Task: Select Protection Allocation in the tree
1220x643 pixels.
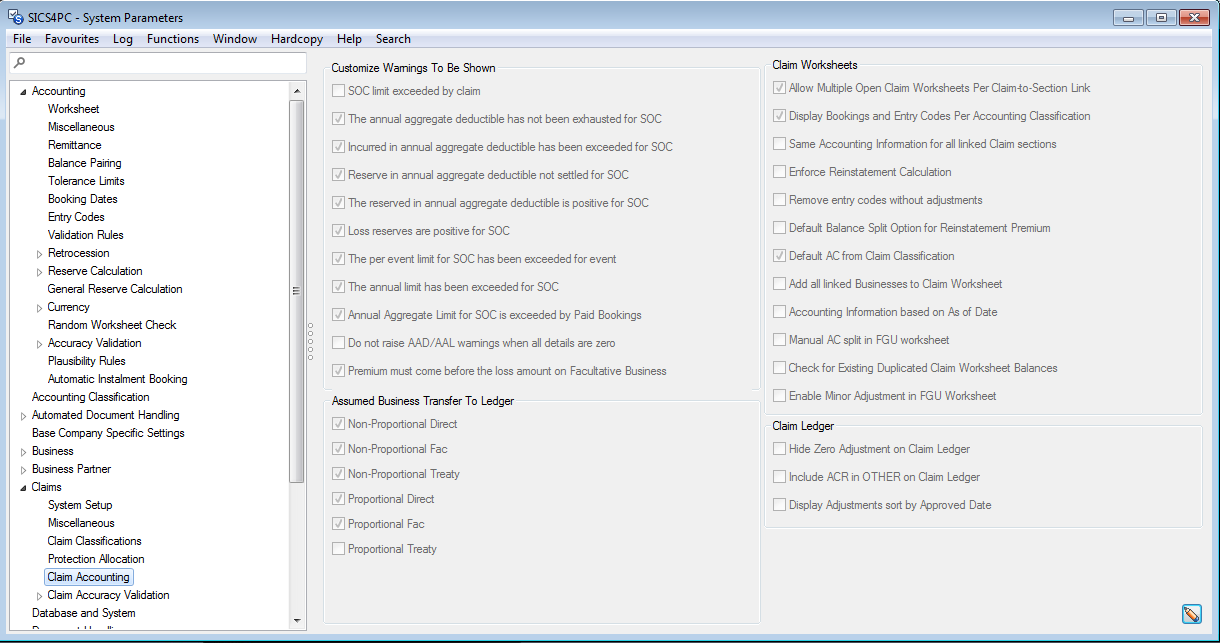Action: [x=96, y=559]
